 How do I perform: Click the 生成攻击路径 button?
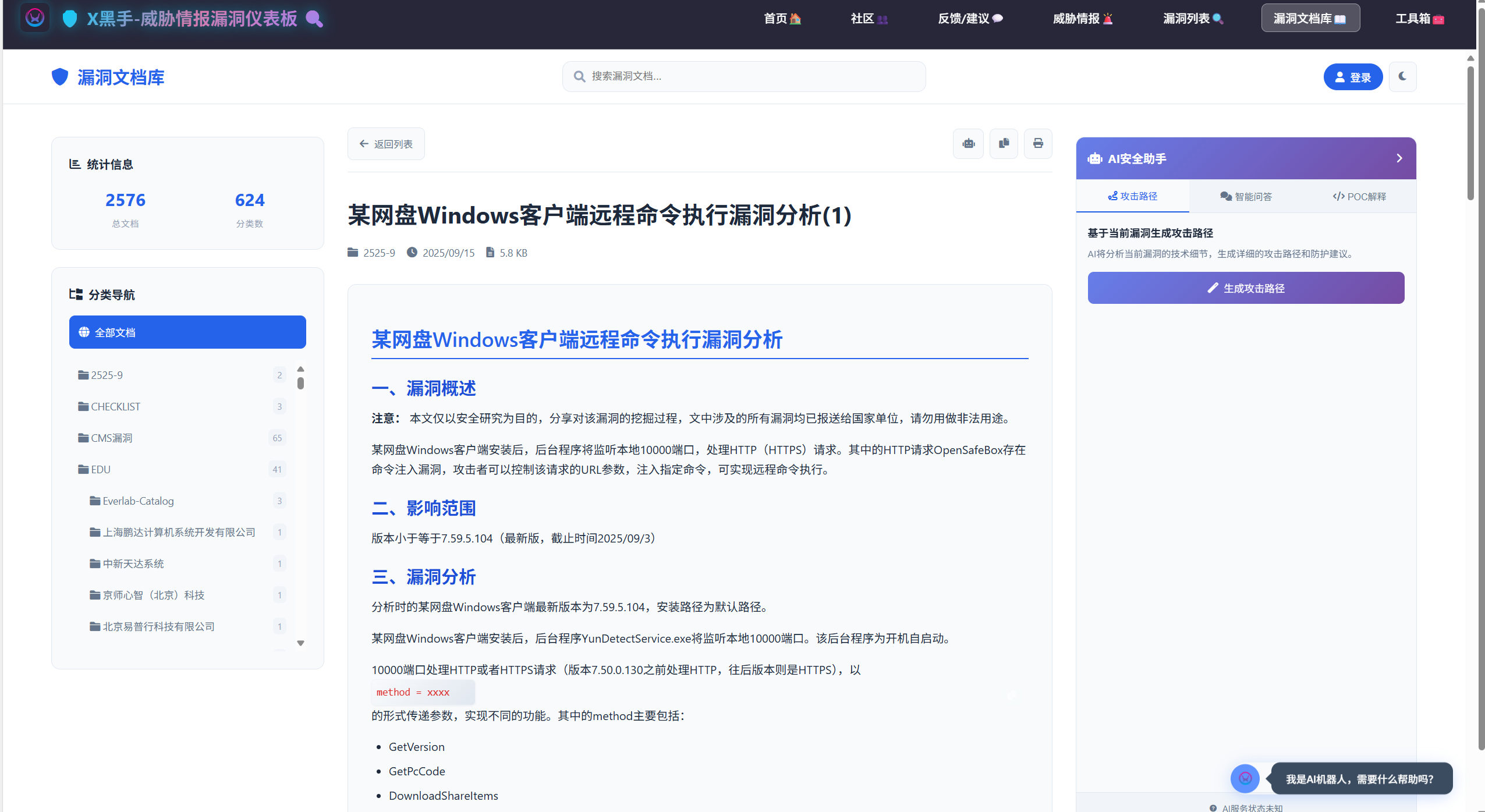1245,288
